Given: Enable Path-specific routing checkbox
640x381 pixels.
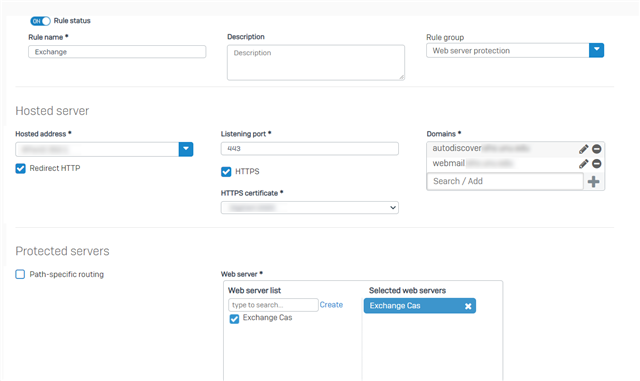Looking at the screenshot, I should coord(20,274).
